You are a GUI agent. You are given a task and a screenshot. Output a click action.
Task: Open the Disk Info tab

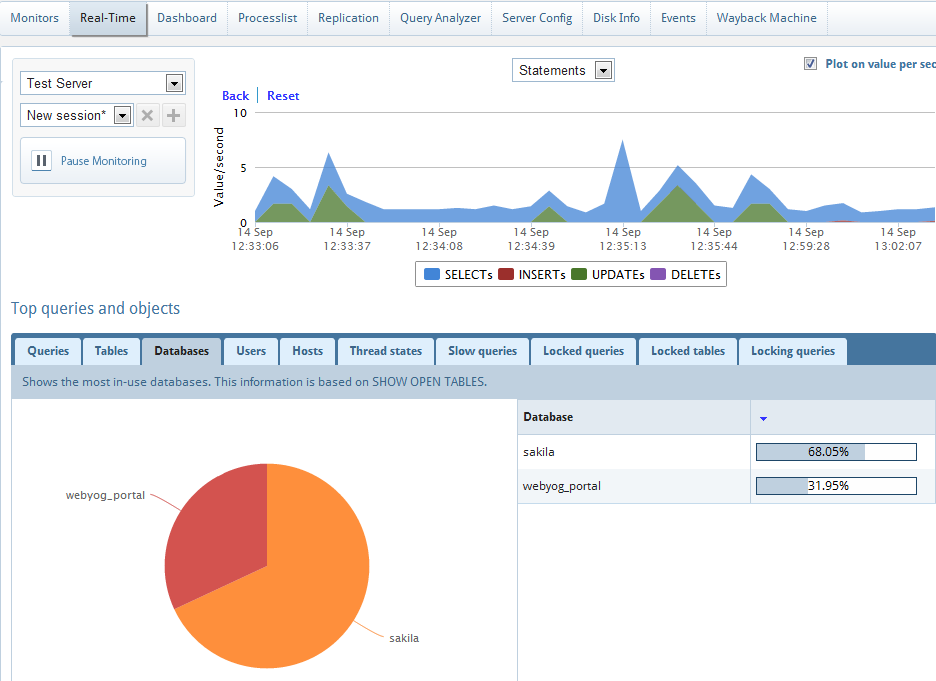tap(616, 18)
